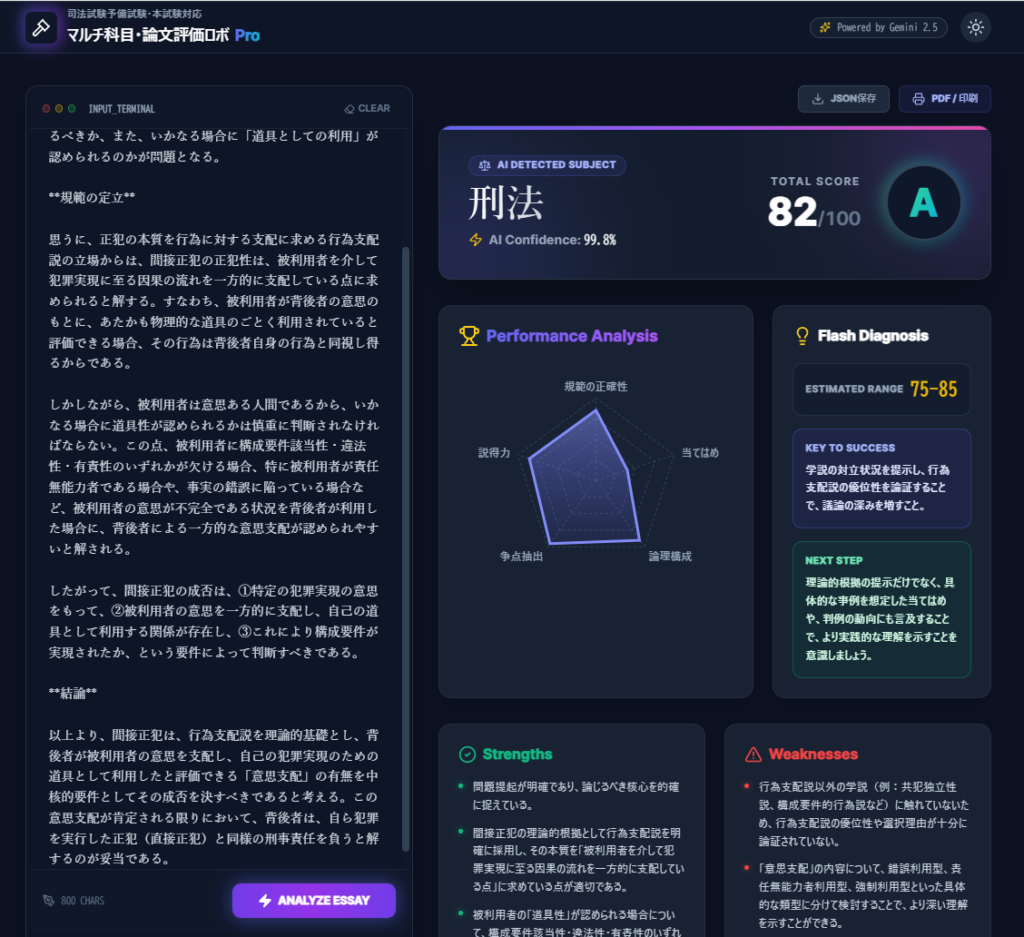This screenshot has width=1024, height=937.
Task: Click the PDF / 印刷 print button
Action: 944,99
